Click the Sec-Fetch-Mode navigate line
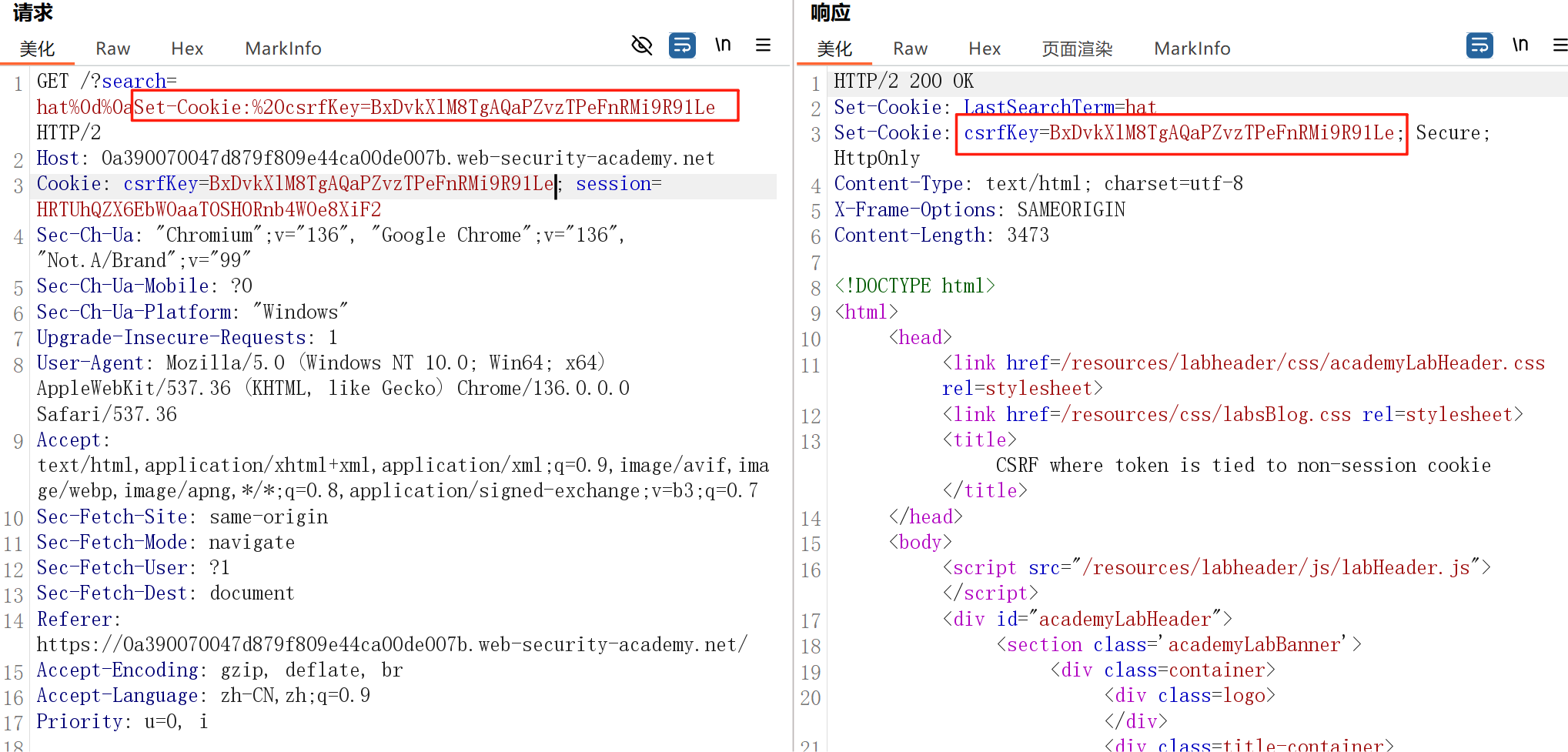This screenshot has height=752, width=1568. click(165, 542)
